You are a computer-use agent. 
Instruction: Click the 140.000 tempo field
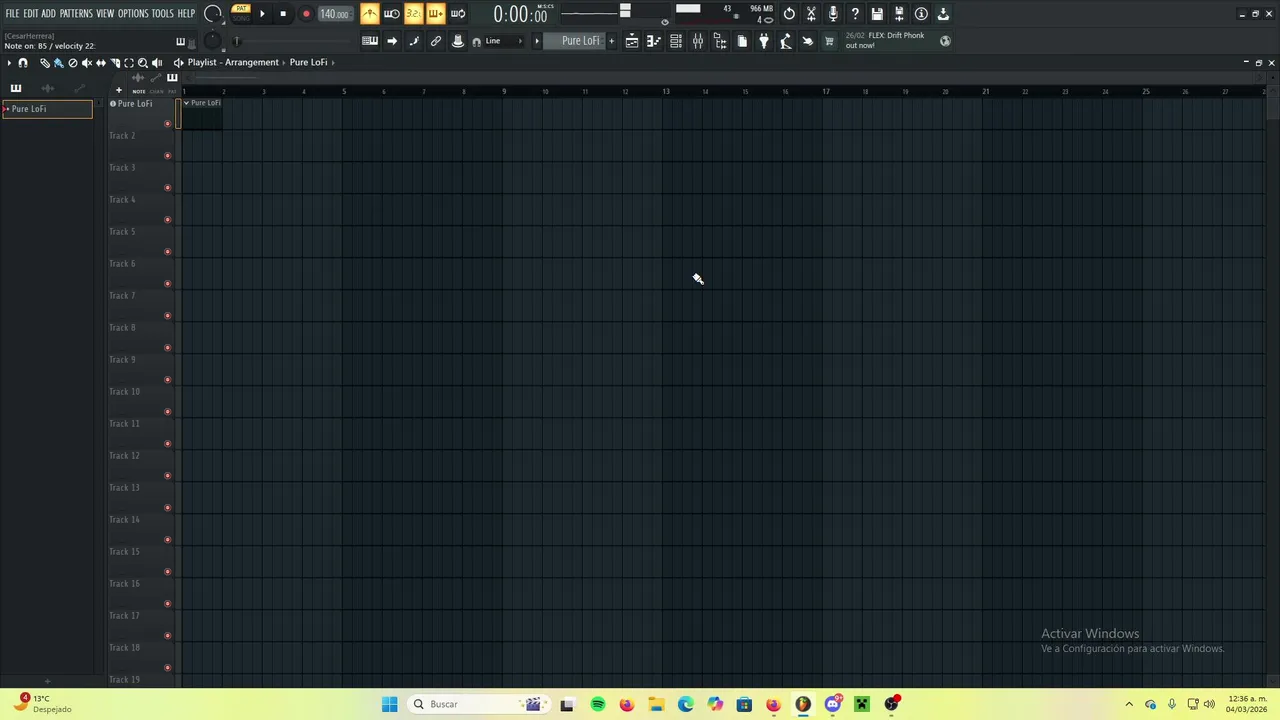(335, 14)
